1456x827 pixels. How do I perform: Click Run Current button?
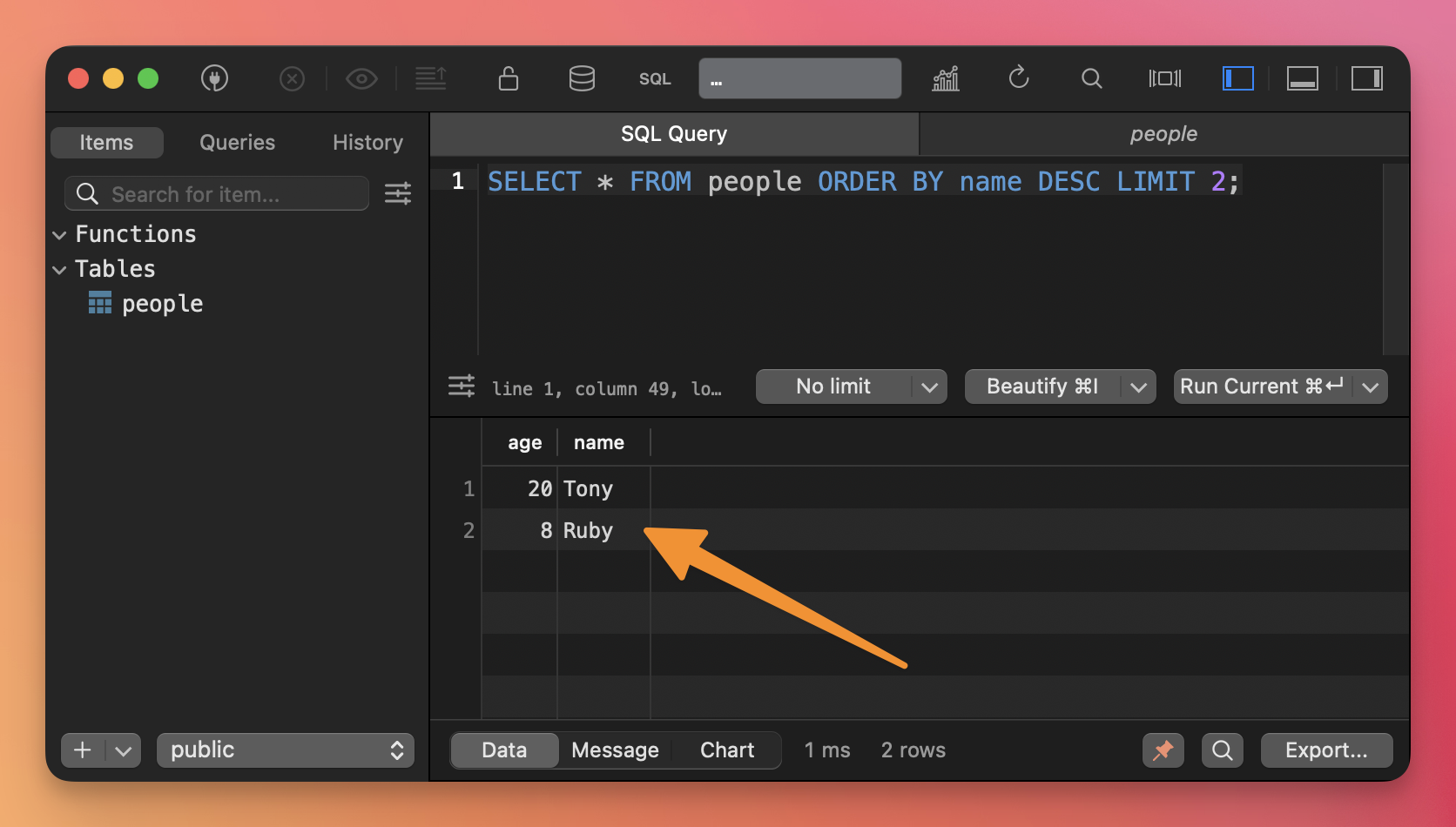(x=1262, y=387)
